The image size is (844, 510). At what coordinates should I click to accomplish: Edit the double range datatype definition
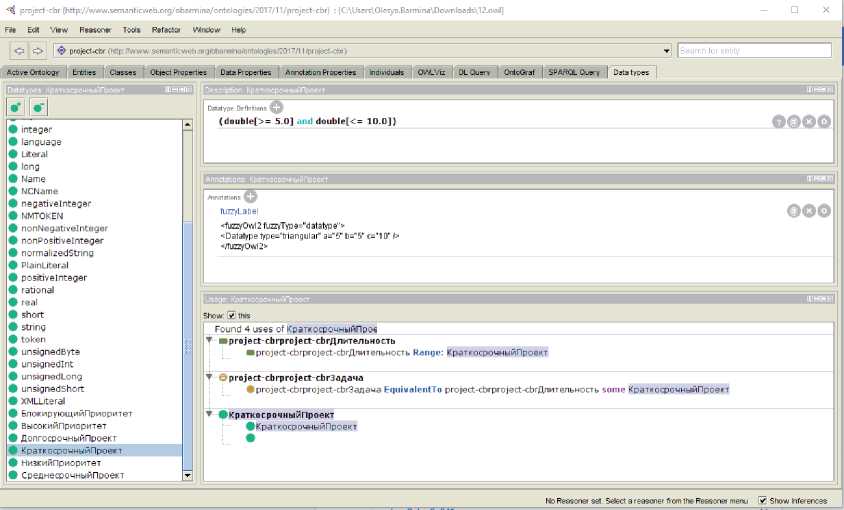(824, 122)
